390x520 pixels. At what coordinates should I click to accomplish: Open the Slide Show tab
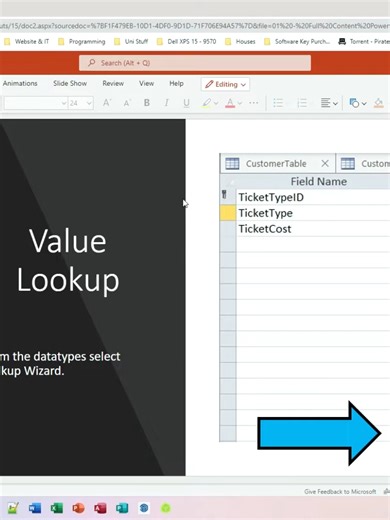[x=70, y=83]
